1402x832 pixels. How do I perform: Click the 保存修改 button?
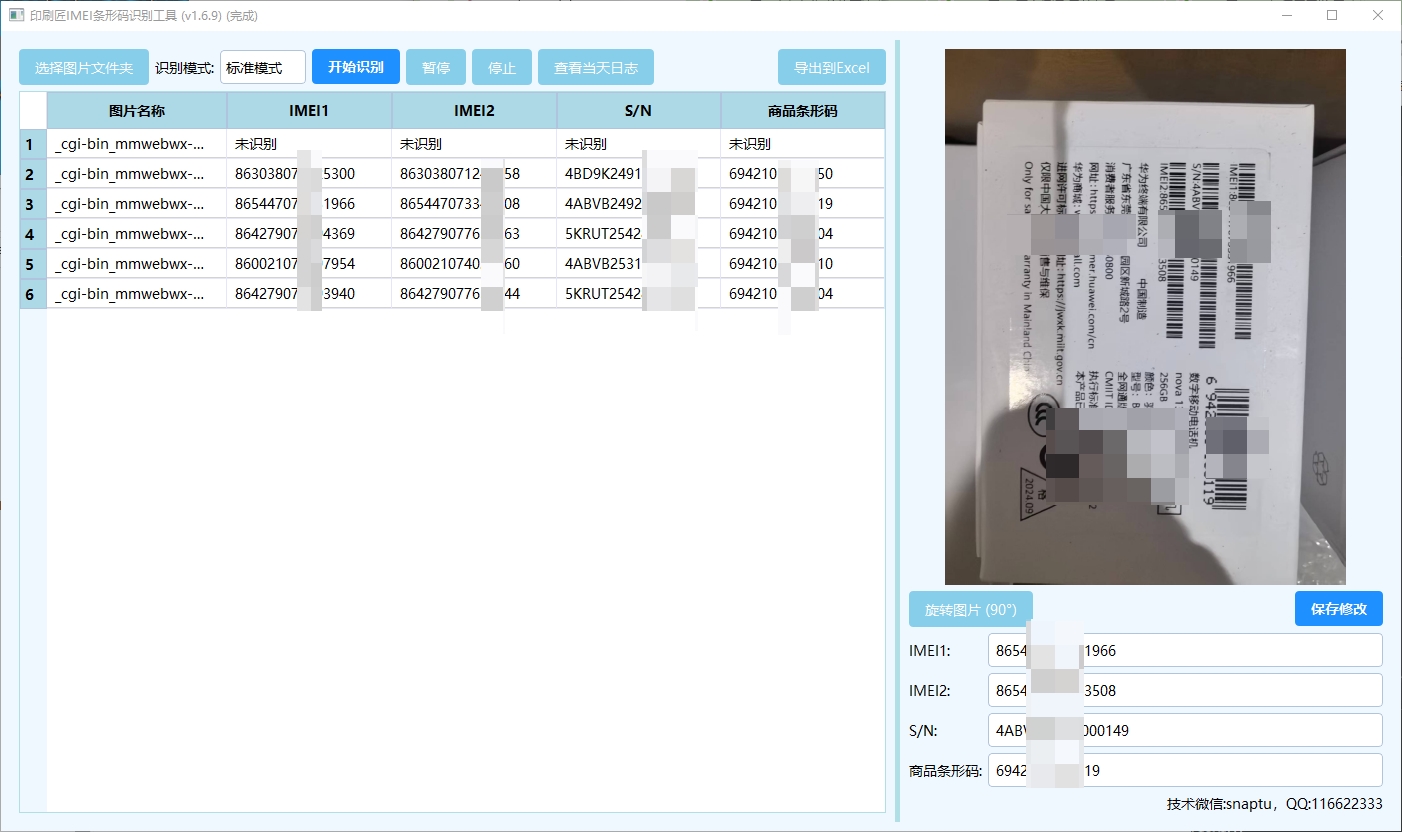click(x=1338, y=609)
